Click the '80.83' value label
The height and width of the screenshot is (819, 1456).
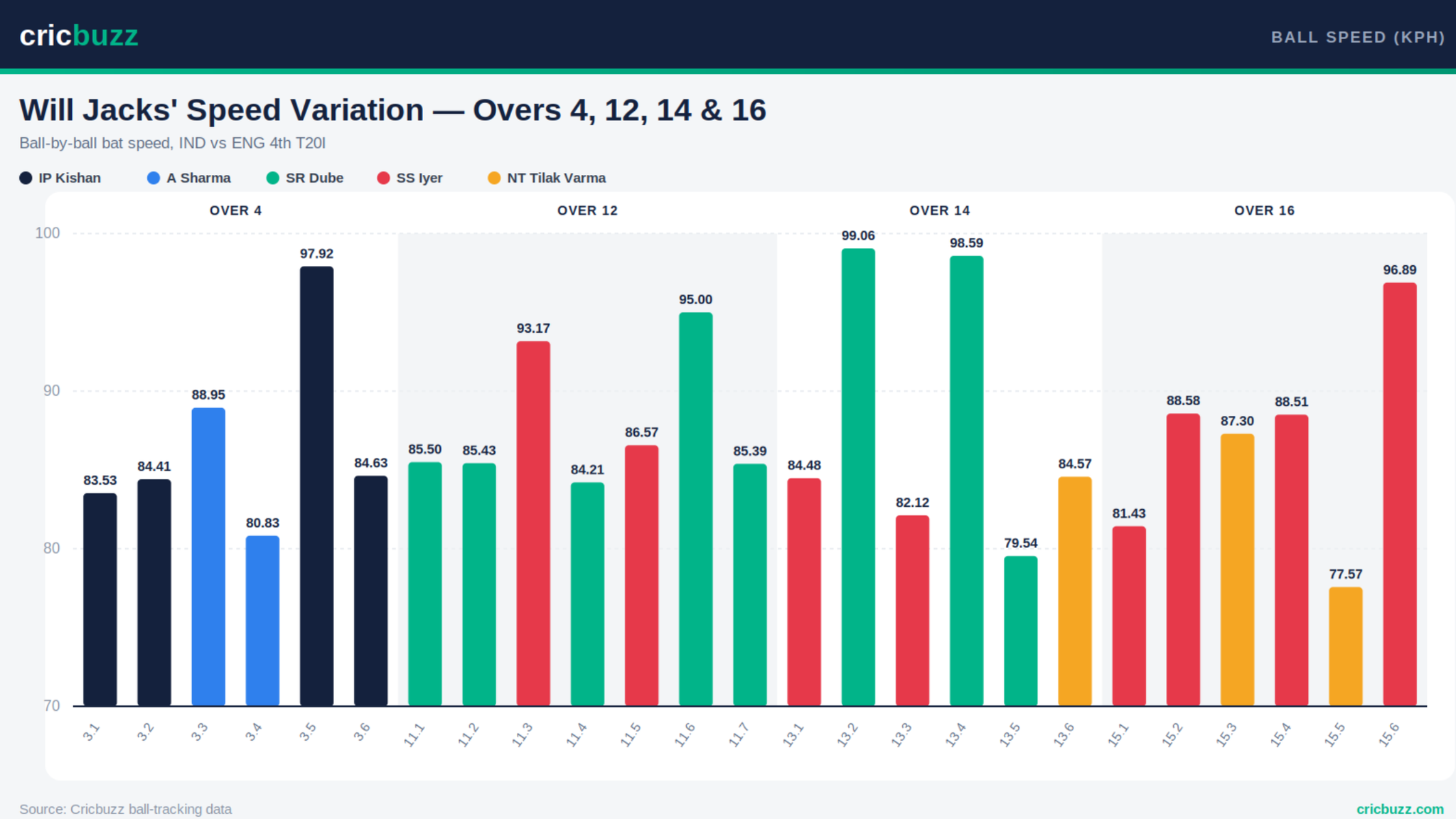click(x=262, y=523)
